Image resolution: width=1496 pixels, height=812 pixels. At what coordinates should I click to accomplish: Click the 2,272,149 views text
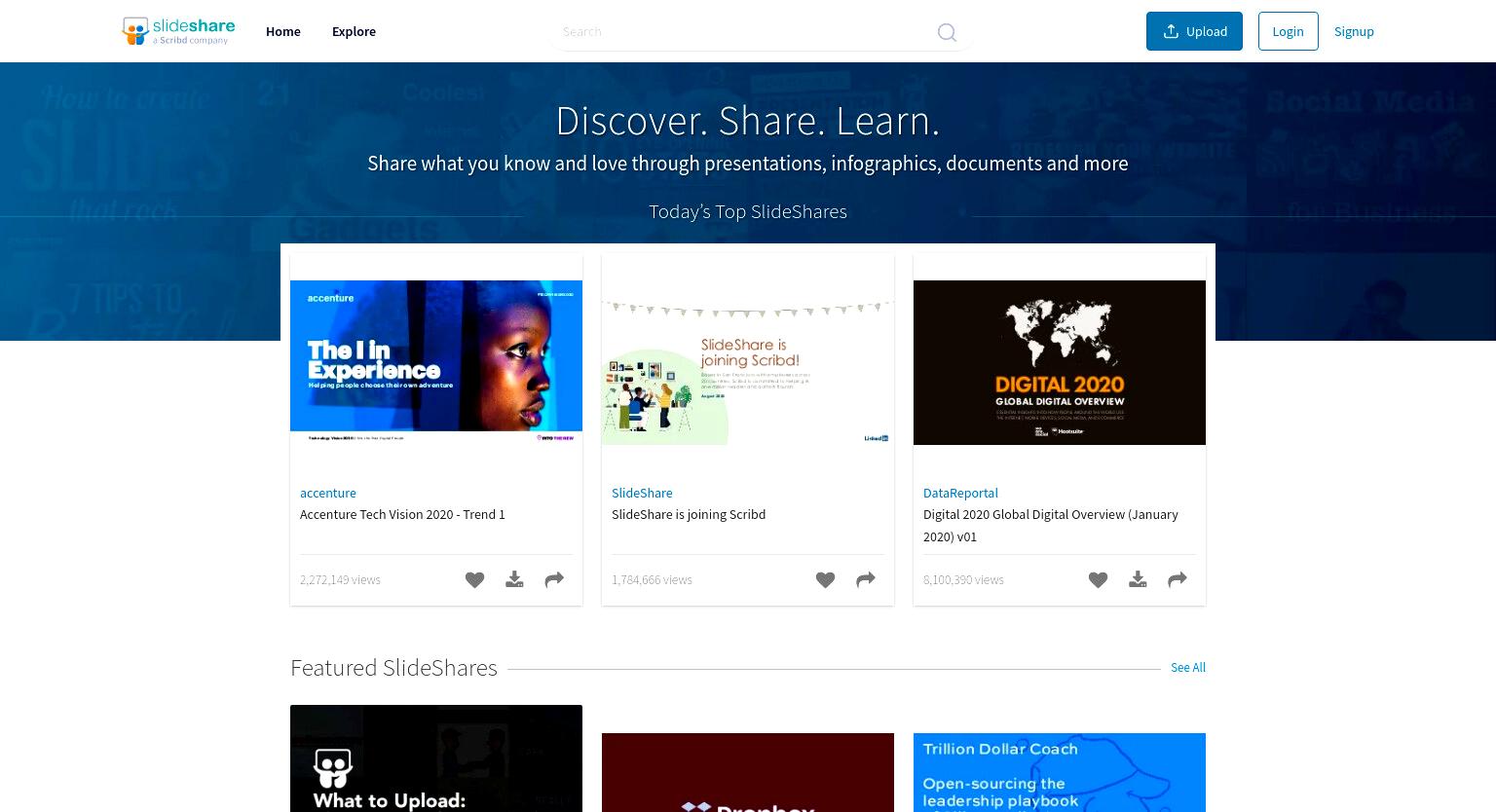(x=340, y=579)
